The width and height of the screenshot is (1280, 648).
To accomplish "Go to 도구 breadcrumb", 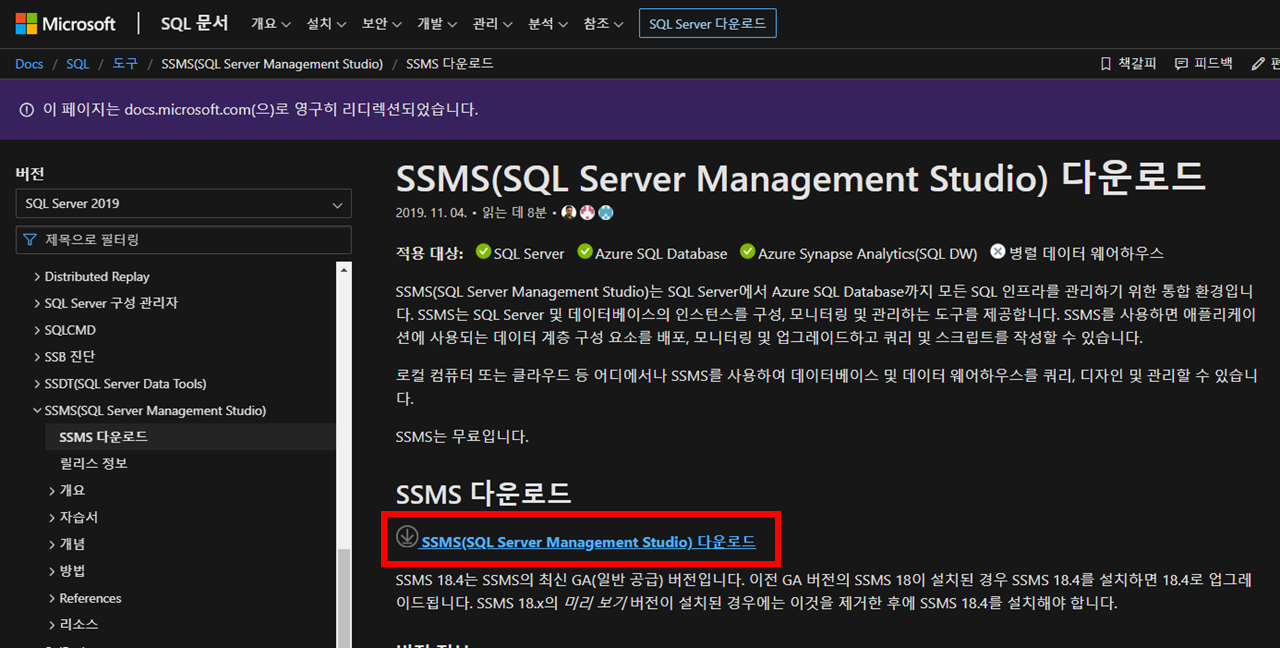I will pyautogui.click(x=125, y=63).
